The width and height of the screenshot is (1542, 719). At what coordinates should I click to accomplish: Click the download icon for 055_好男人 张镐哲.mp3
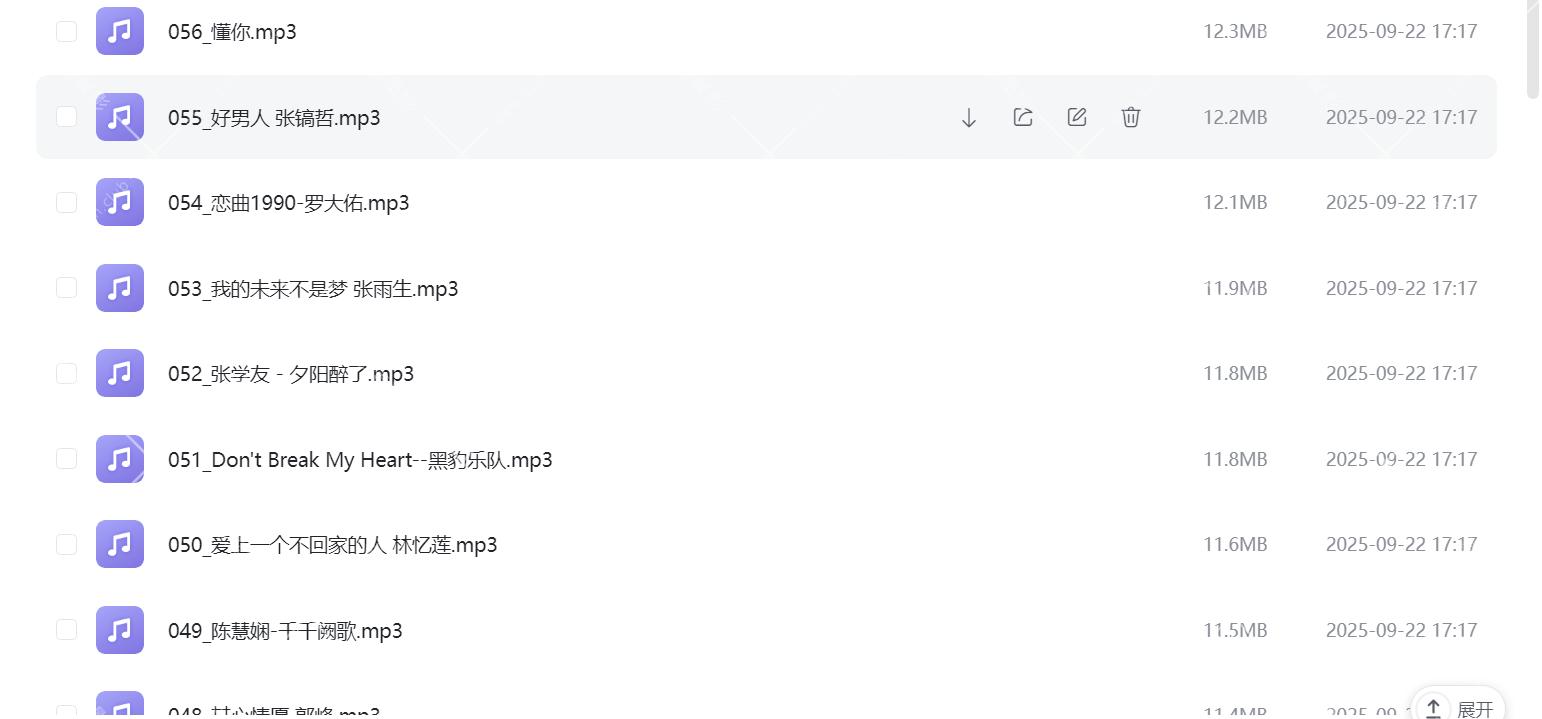[x=968, y=117]
